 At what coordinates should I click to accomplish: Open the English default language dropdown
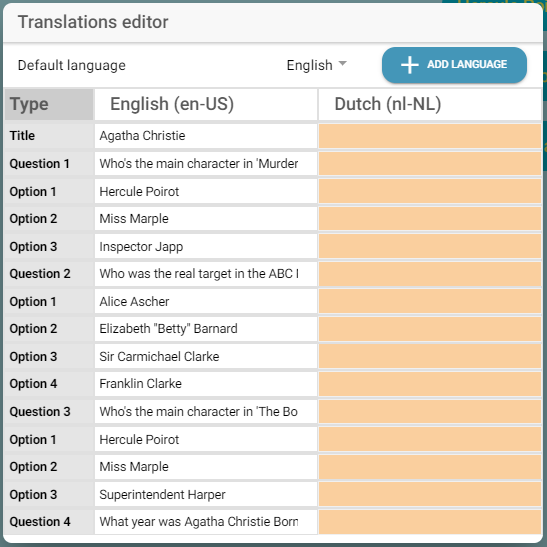tap(316, 65)
